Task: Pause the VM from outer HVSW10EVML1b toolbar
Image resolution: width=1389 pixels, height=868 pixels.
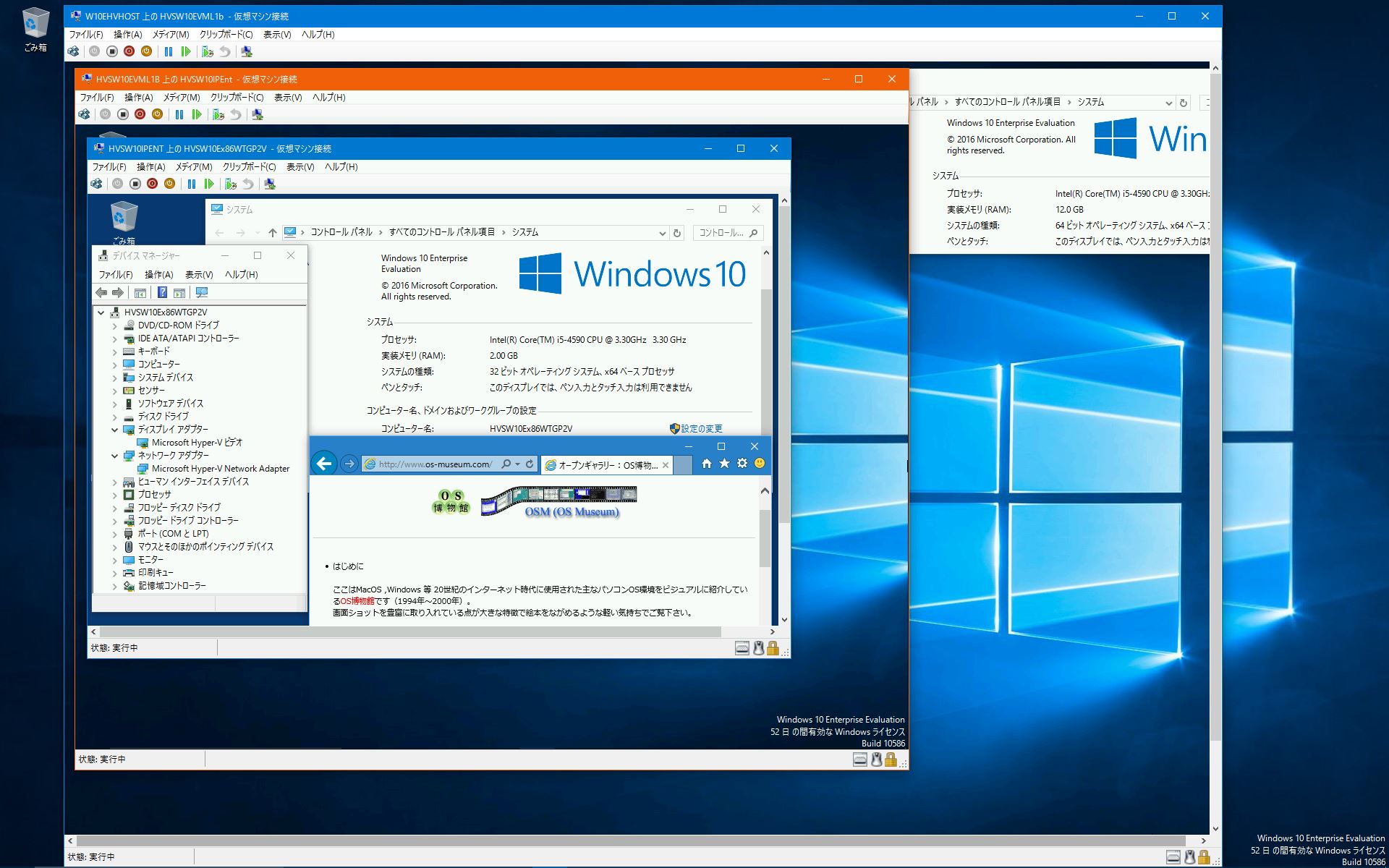Action: click(x=169, y=51)
